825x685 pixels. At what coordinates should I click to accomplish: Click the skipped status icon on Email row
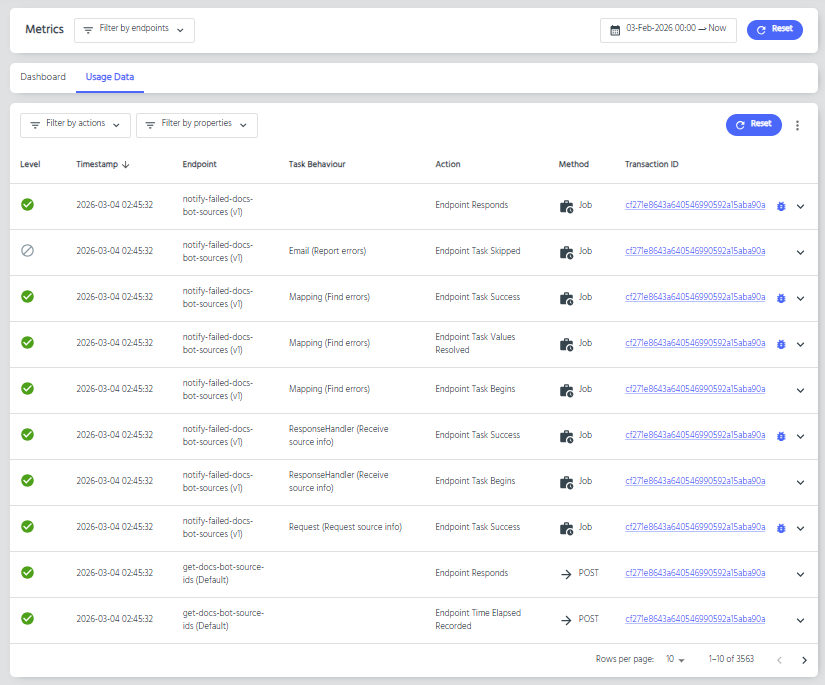pyautogui.click(x=28, y=251)
